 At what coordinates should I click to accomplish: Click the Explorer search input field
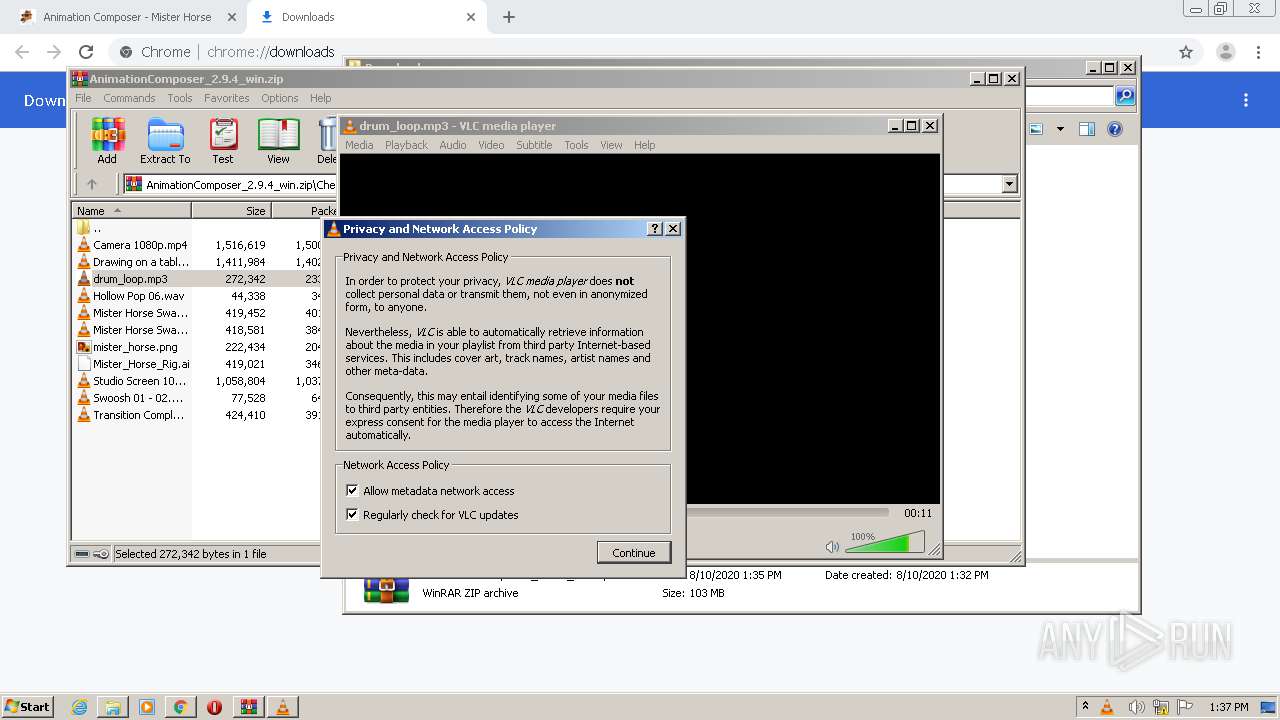pos(1070,96)
